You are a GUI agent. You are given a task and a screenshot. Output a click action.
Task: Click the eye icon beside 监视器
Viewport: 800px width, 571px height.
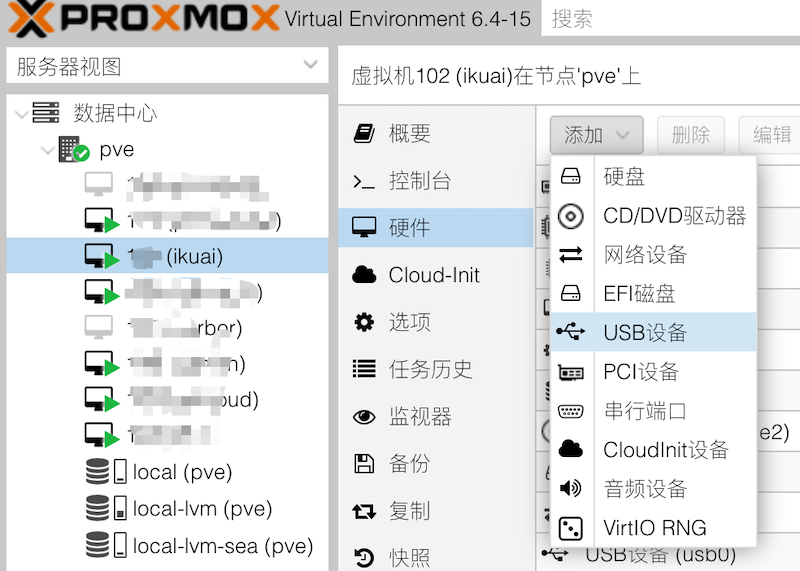point(364,416)
